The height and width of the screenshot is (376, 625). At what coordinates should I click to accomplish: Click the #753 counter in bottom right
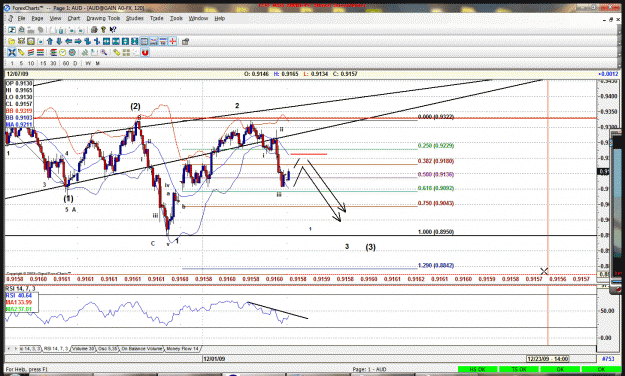point(608,359)
